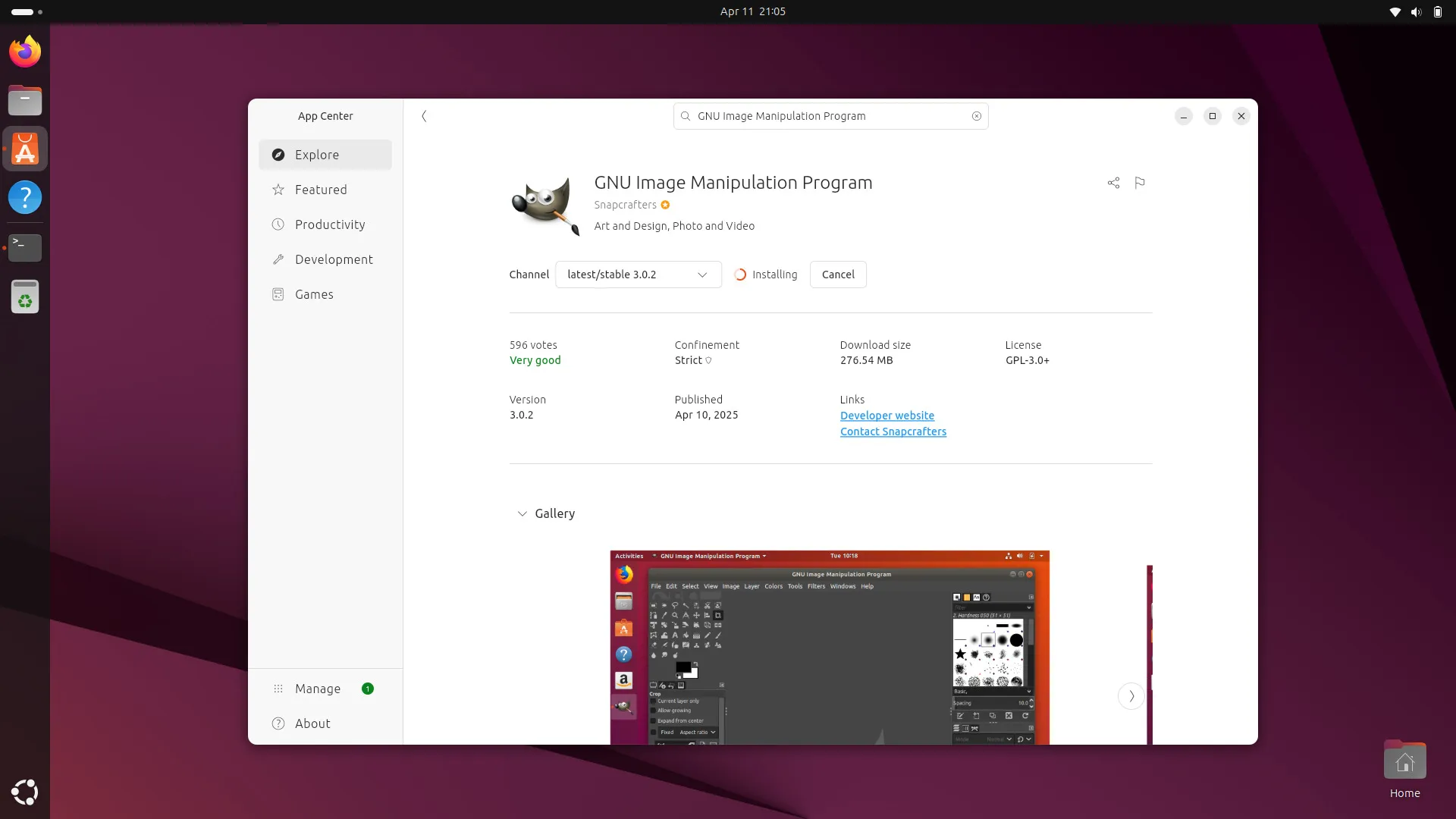Click the 'GNU Image Manipulation Program' heading

(x=733, y=183)
